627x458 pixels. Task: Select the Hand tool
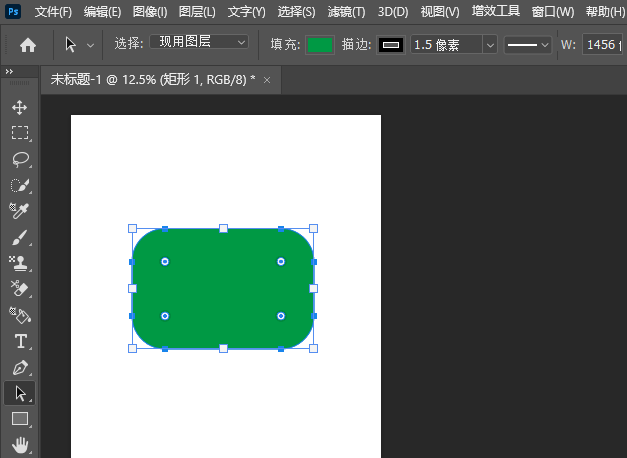click(x=20, y=445)
